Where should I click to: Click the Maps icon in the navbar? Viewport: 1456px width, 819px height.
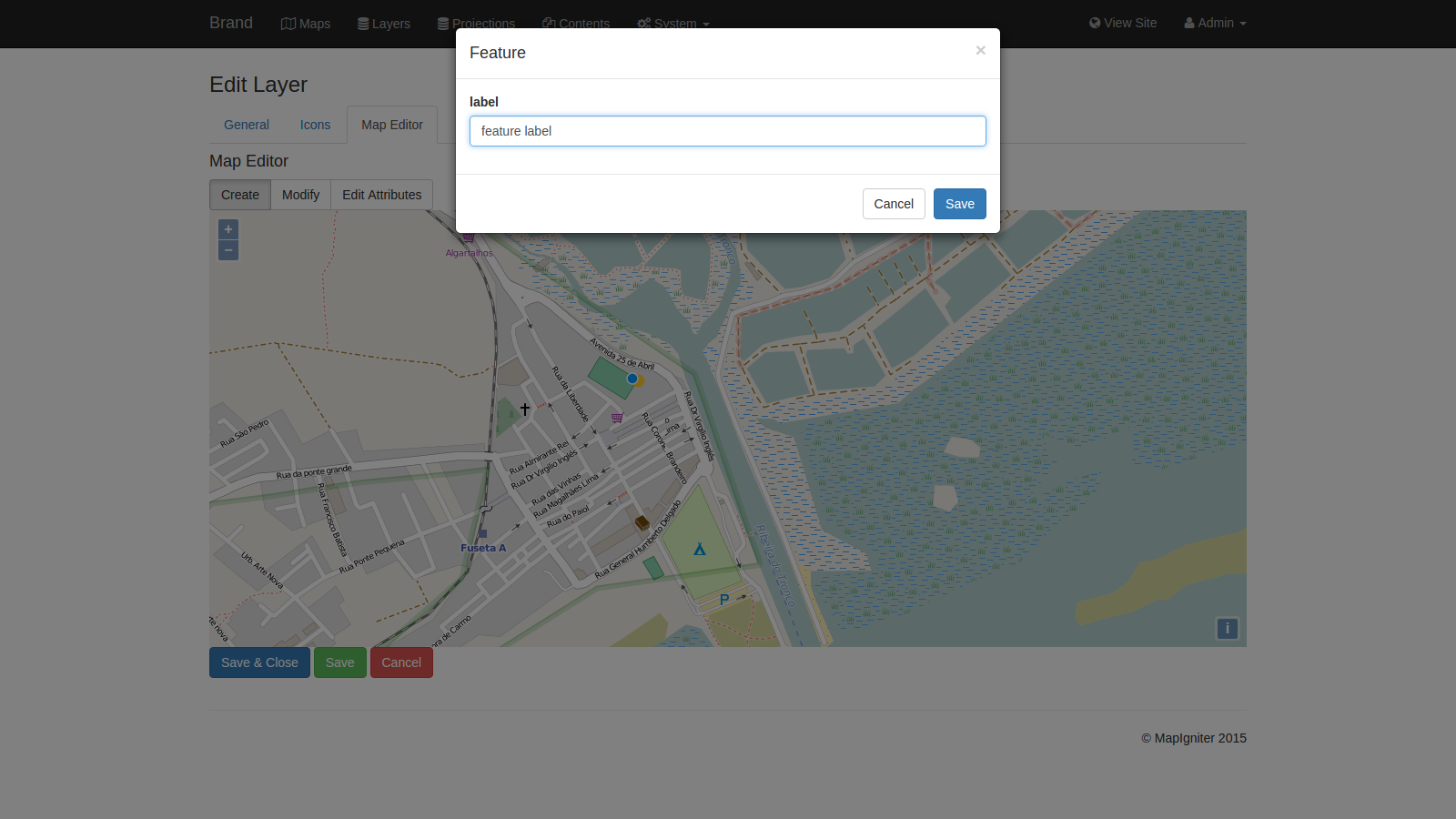288,23
